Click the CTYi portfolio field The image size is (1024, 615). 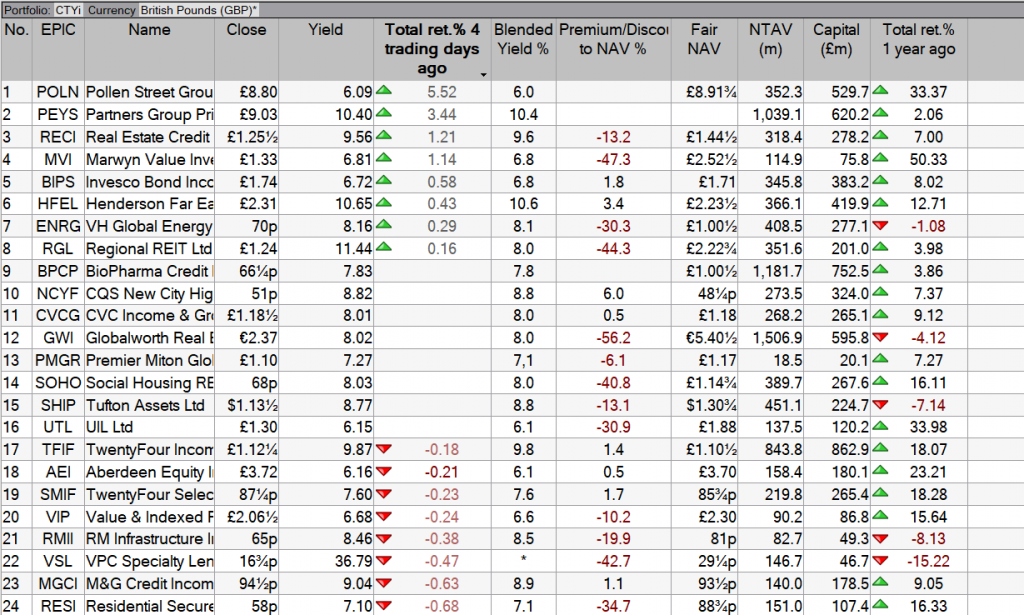pyautogui.click(x=69, y=10)
